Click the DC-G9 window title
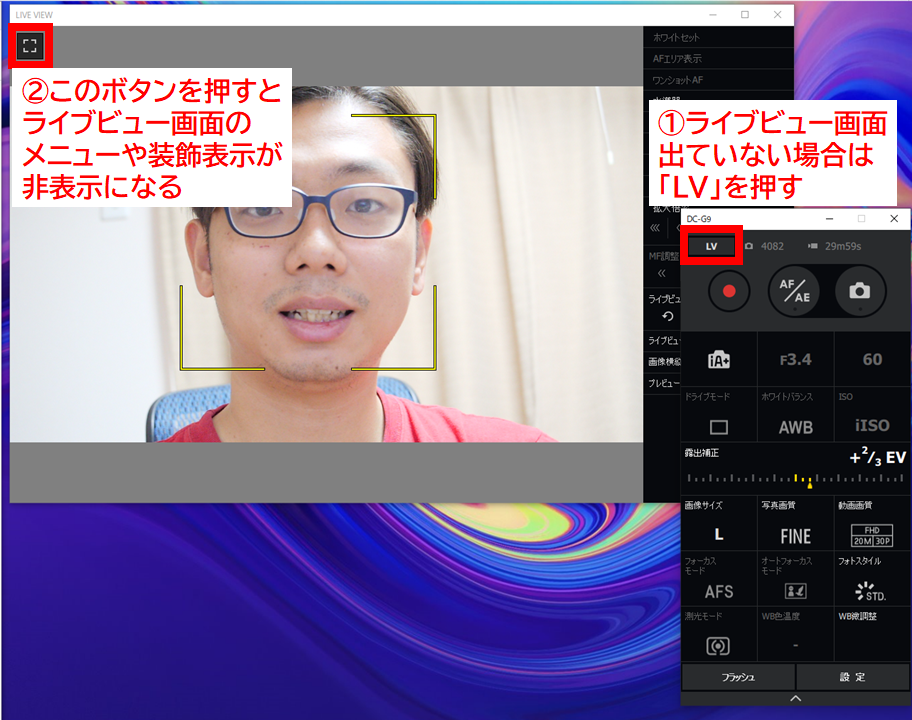The width and height of the screenshot is (912, 720). coord(699,219)
